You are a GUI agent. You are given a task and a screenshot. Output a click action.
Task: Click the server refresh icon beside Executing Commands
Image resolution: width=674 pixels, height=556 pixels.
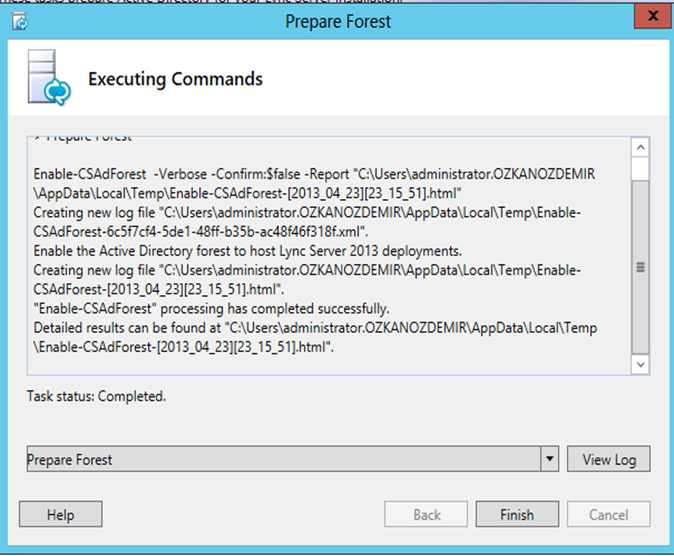pos(49,77)
